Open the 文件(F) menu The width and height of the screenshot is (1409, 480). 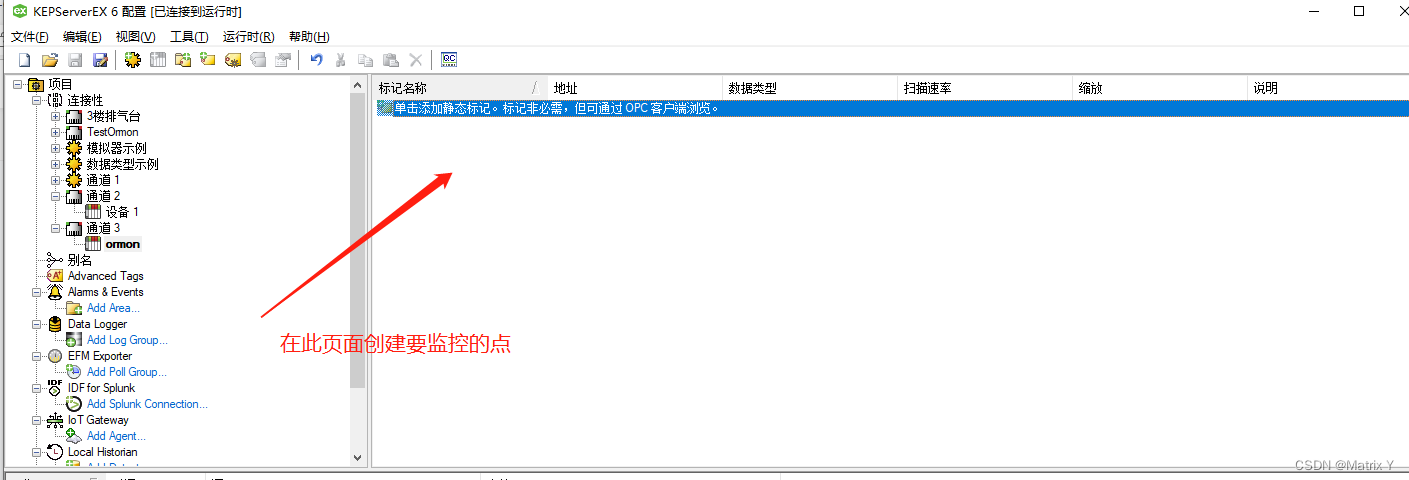30,37
